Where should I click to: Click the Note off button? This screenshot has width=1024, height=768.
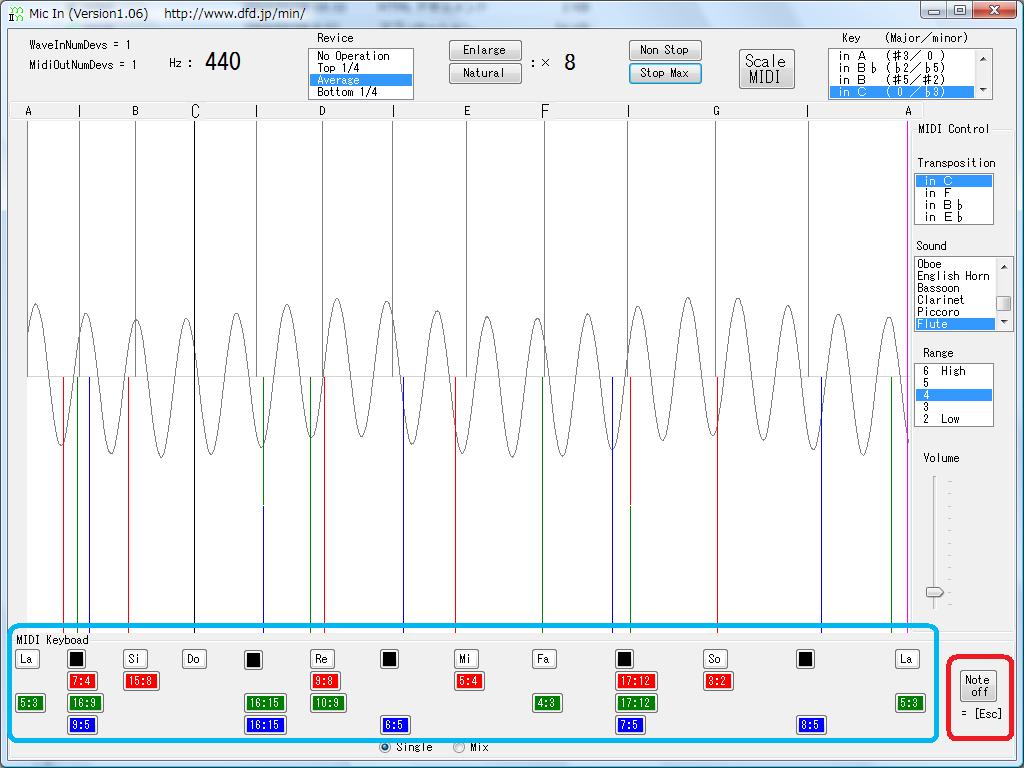coord(978,686)
